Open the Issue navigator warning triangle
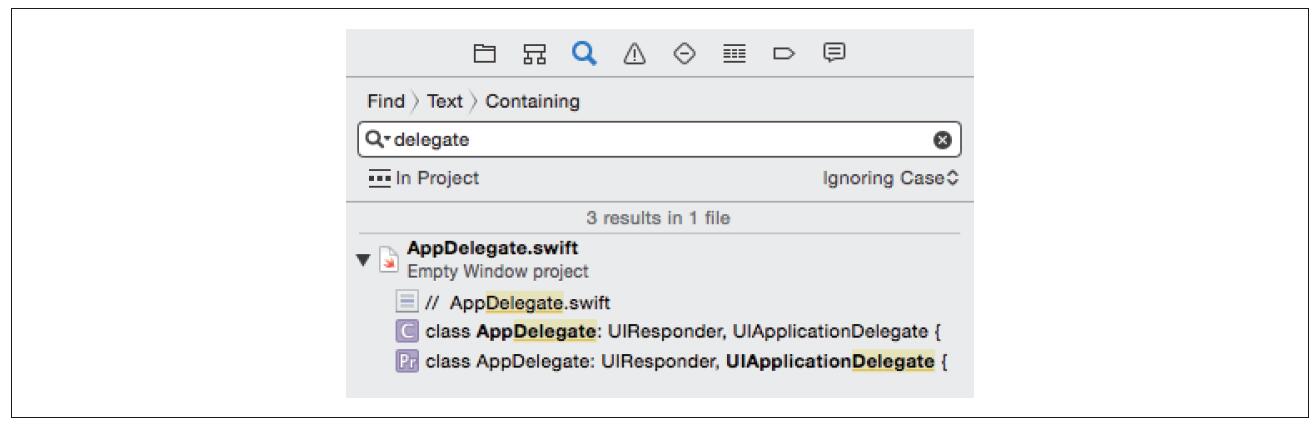1315x424 pixels. coord(635,51)
